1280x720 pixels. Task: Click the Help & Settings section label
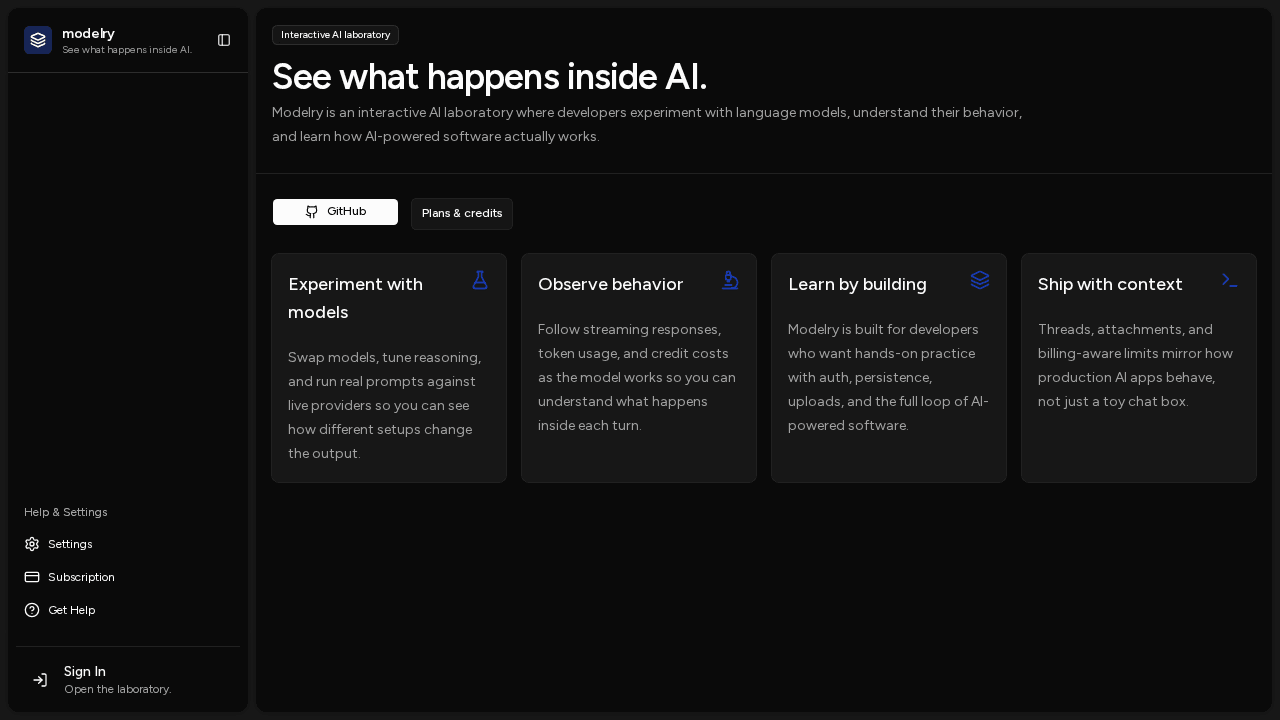tap(66, 512)
